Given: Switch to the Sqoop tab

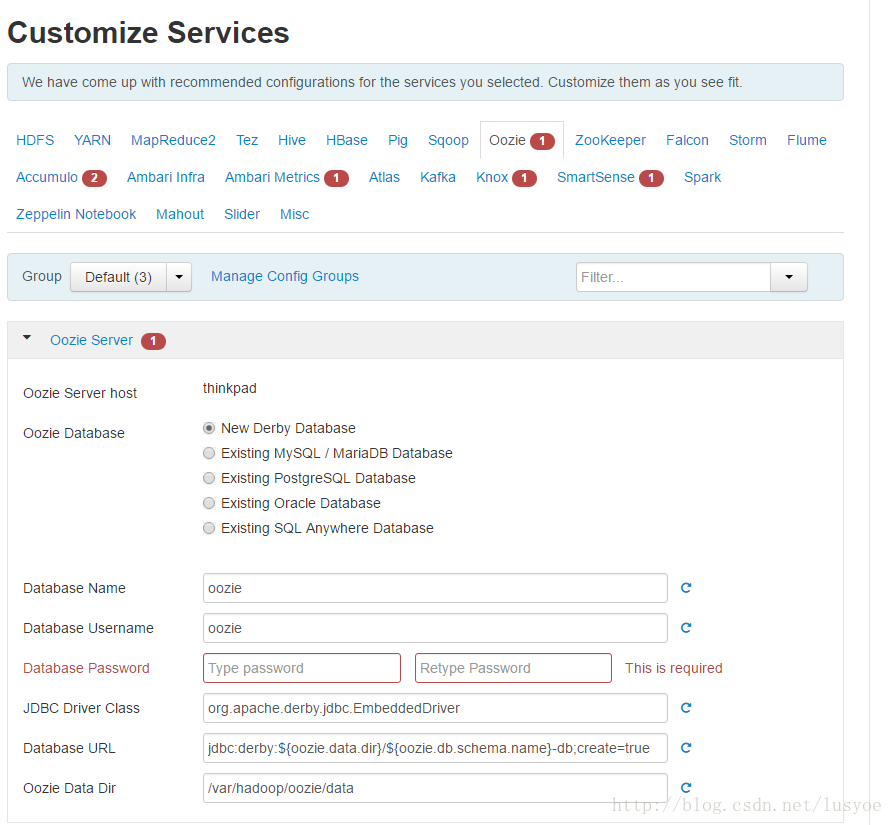Looking at the screenshot, I should tap(448, 140).
